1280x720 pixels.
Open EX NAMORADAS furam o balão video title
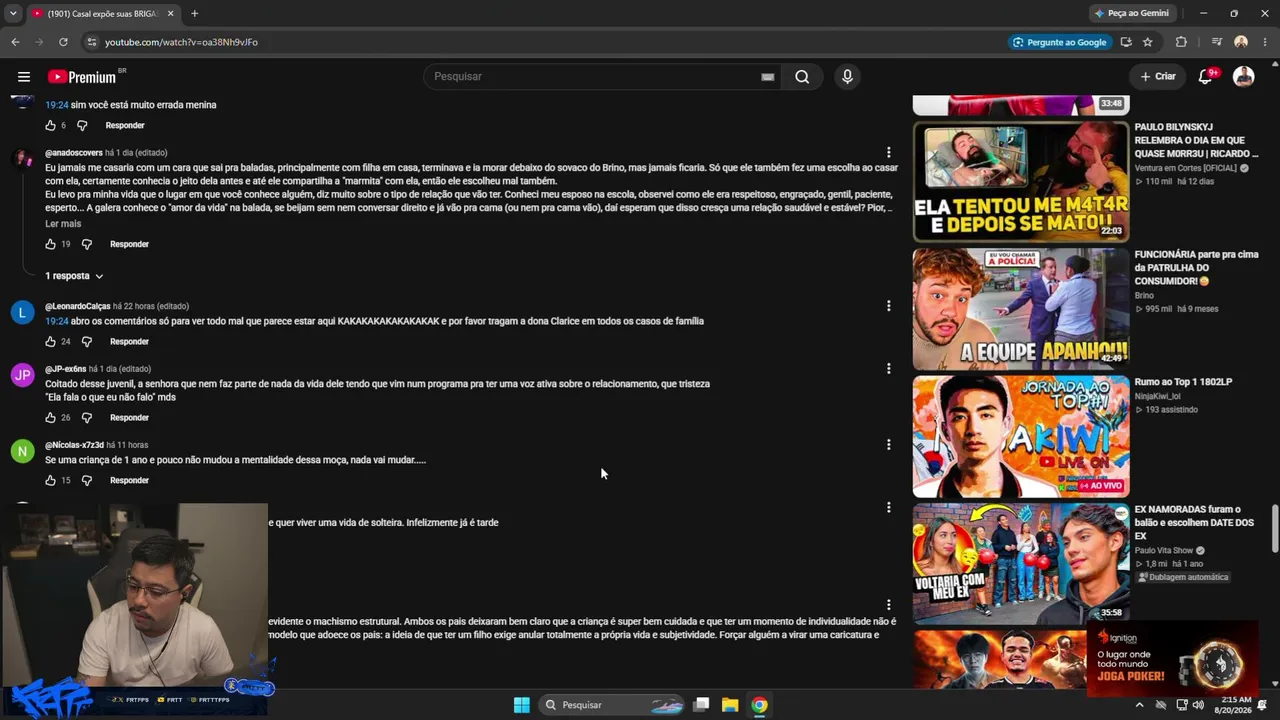click(1194, 523)
